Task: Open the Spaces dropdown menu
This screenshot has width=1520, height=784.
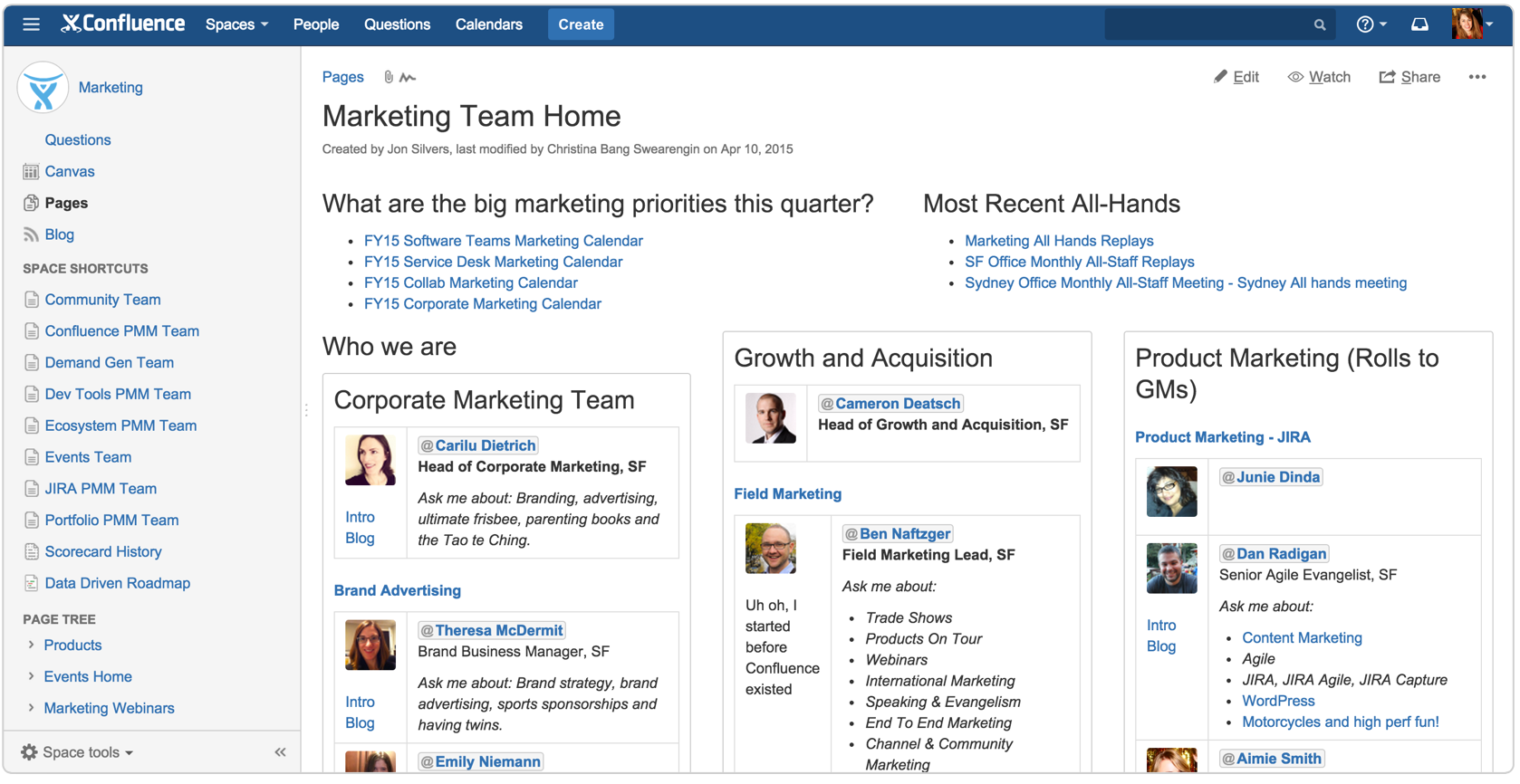Action: coord(236,24)
